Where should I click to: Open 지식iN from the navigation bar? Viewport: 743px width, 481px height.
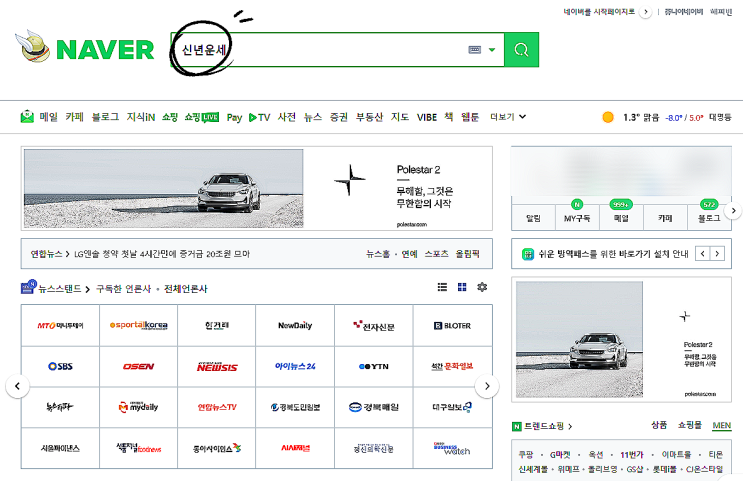tap(141, 117)
